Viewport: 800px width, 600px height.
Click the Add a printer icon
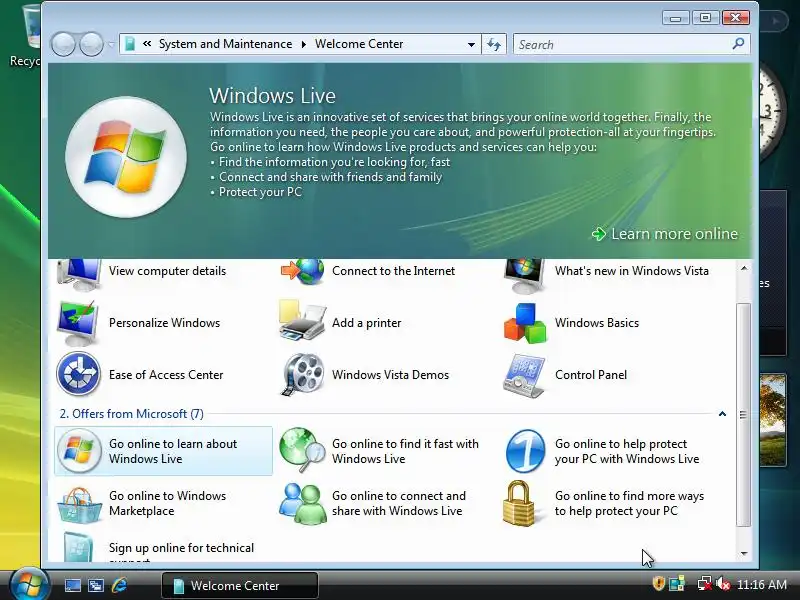click(x=302, y=320)
